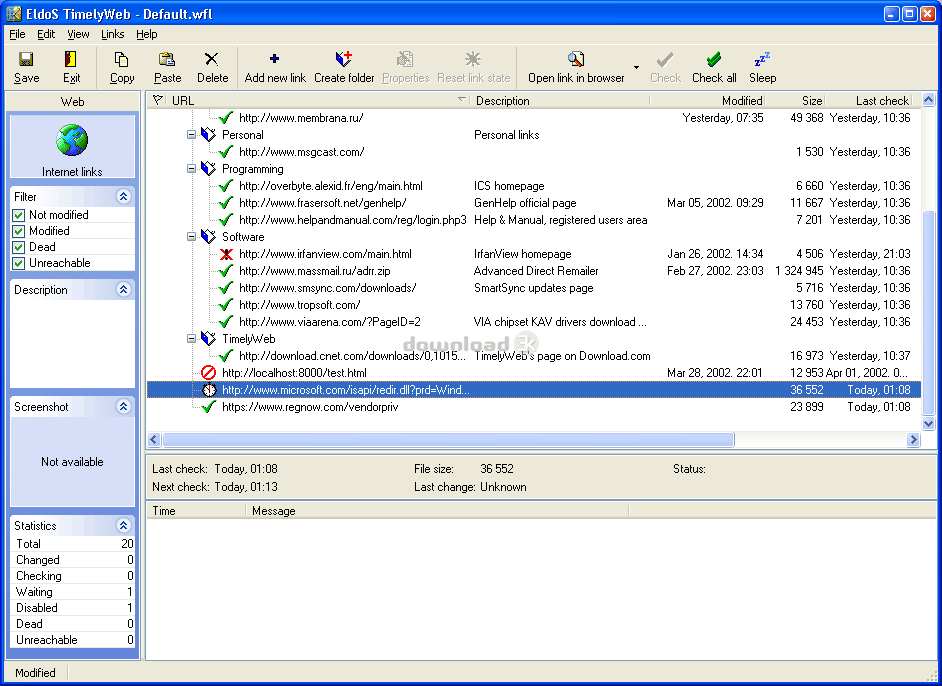Click the checkmark icon beside msgcast.com link
The height and width of the screenshot is (686, 942).
coord(226,152)
